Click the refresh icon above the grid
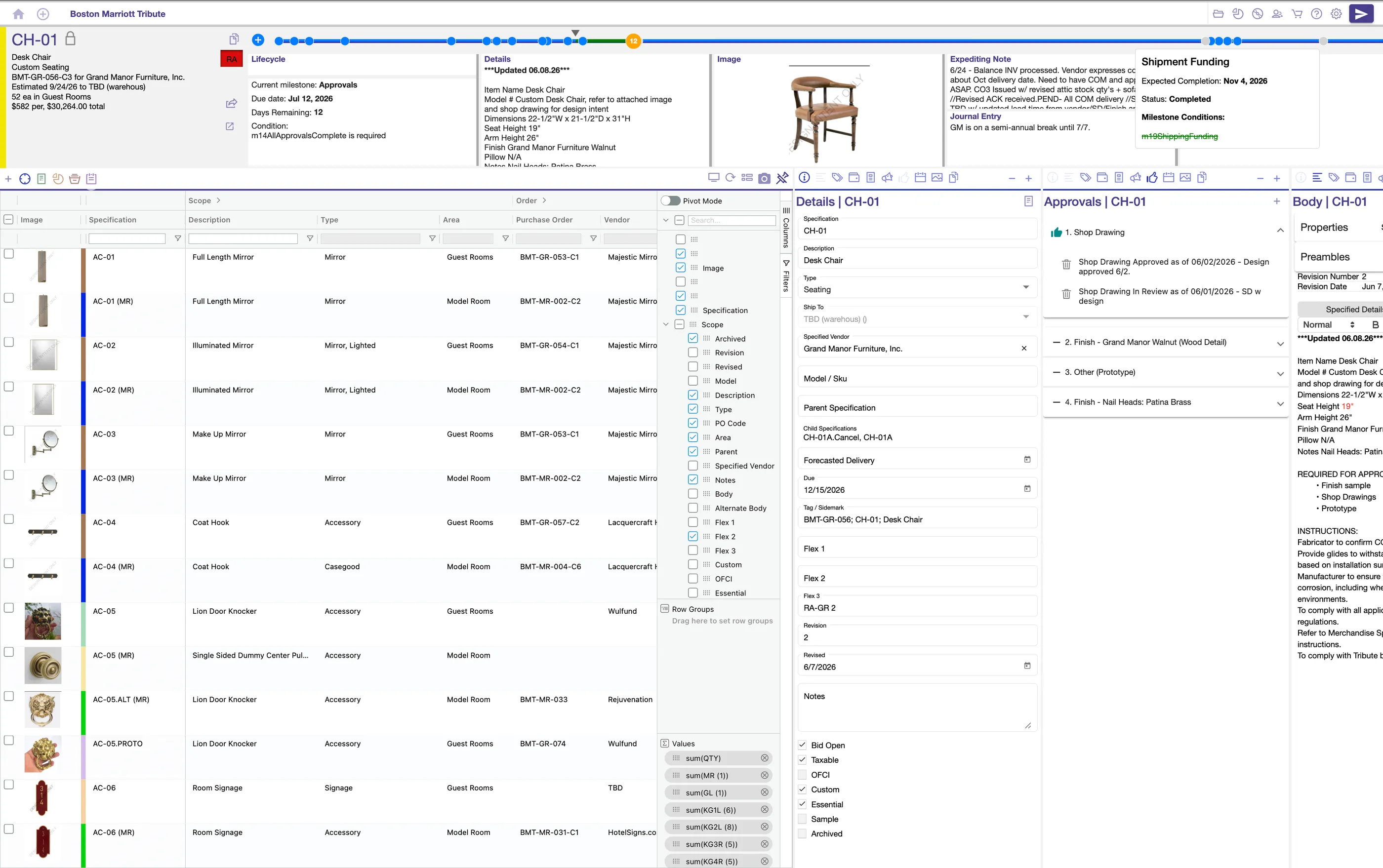This screenshot has width=1383, height=868. coord(731,178)
